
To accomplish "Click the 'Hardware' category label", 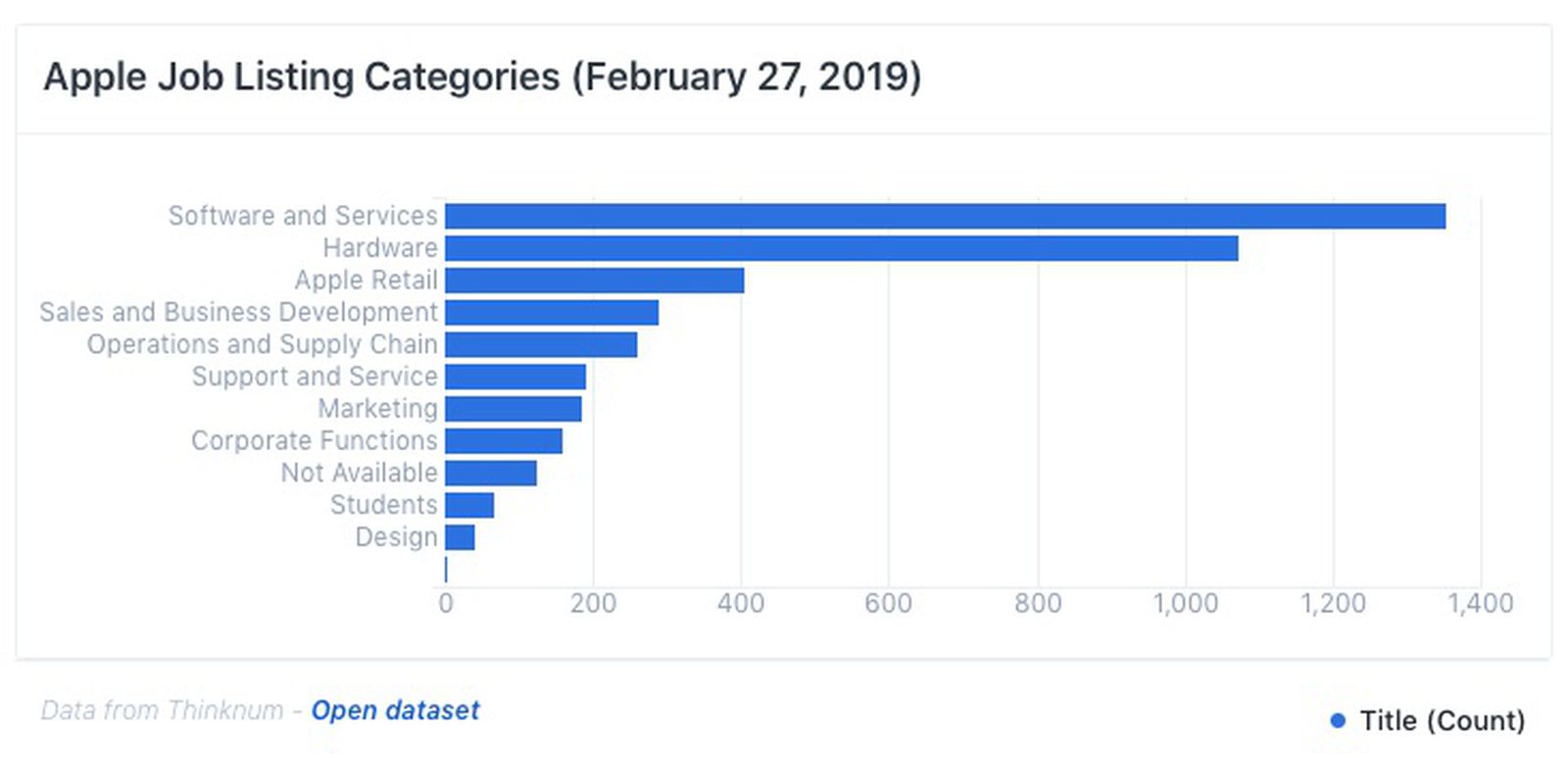I will pos(380,248).
